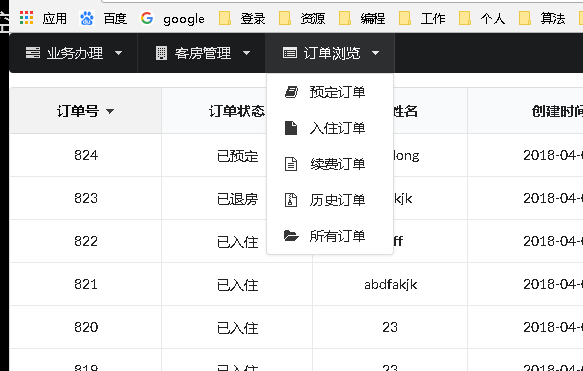Expand the 客房管理 dropdown arrow
The height and width of the screenshot is (371, 583).
pyautogui.click(x=247, y=53)
